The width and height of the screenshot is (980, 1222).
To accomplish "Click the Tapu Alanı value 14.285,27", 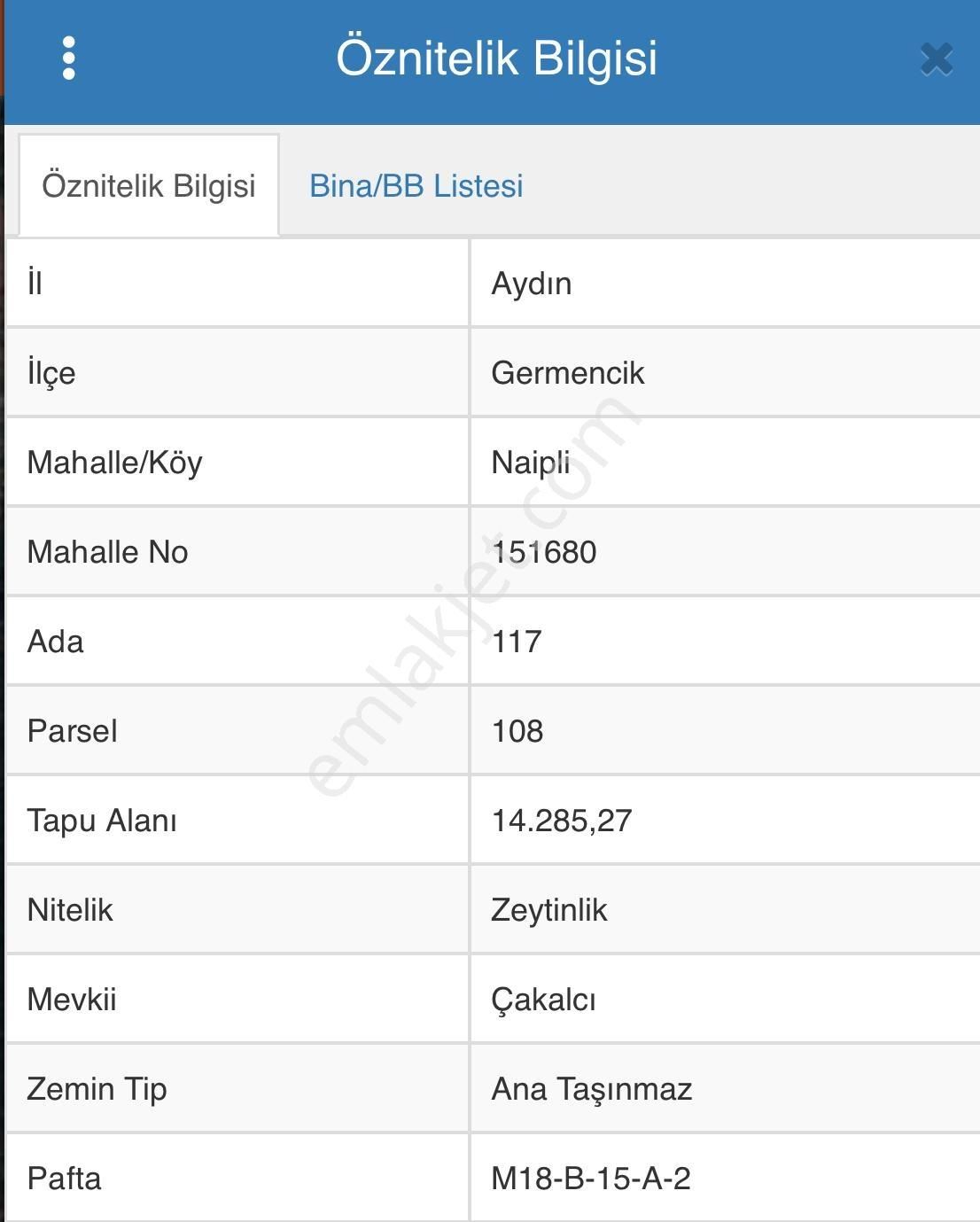I will tap(558, 820).
